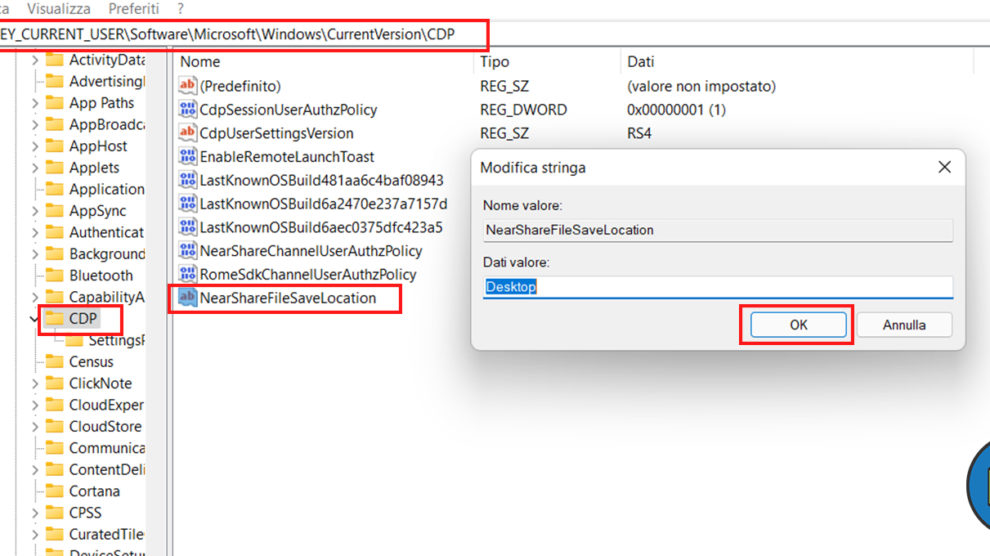Image resolution: width=990 pixels, height=556 pixels.
Task: Cancel the dialog with Annulla
Action: click(904, 324)
